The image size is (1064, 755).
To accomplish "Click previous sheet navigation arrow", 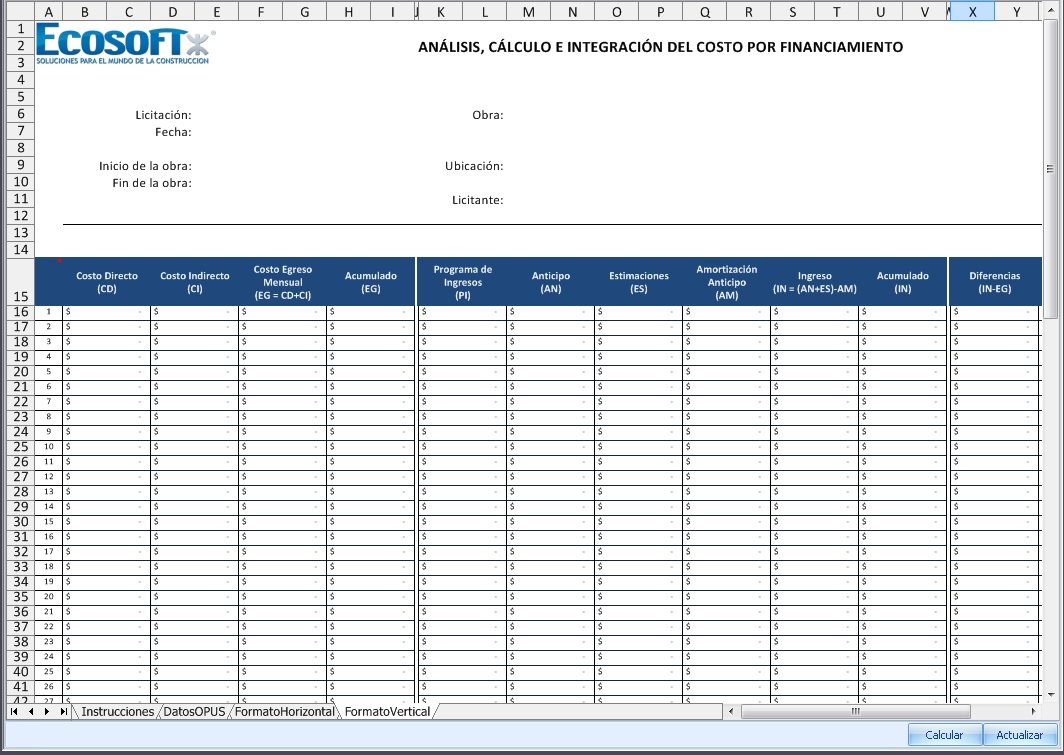I will pos(31,712).
